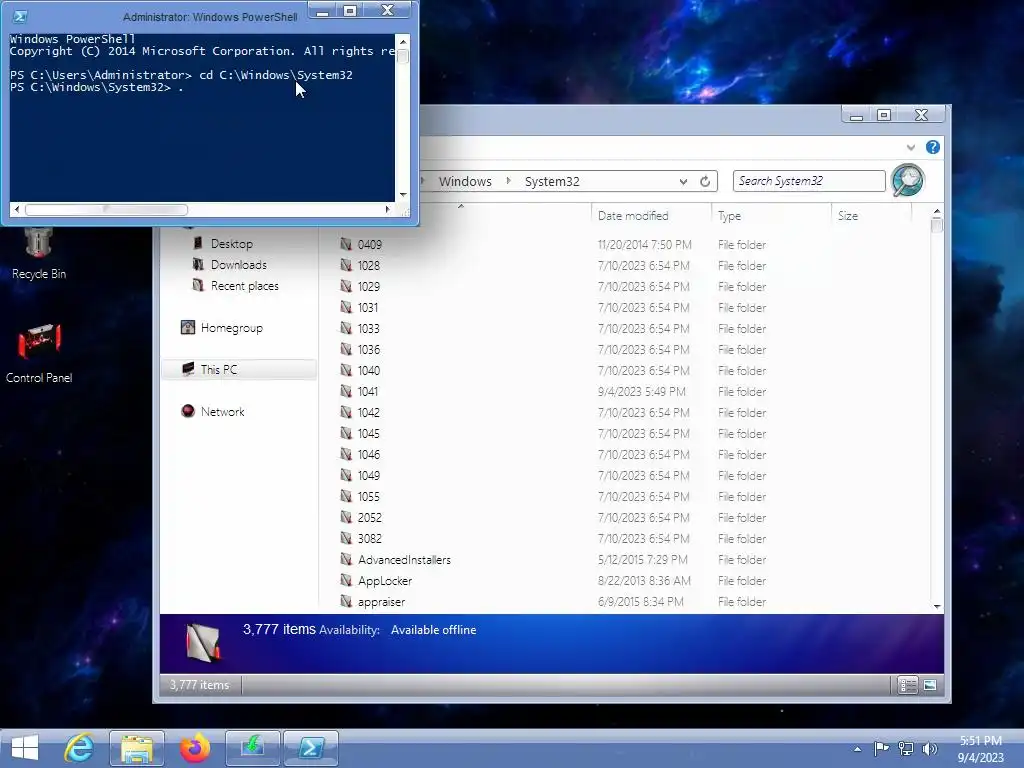1024x768 pixels.
Task: Click Explorer file list scroll up arrow
Action: tap(937, 212)
